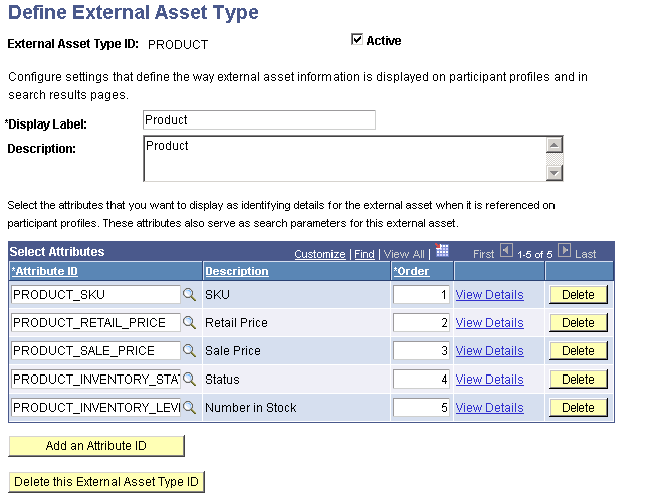Click the Find link in grid header
This screenshot has width=665, height=500.
click(364, 254)
